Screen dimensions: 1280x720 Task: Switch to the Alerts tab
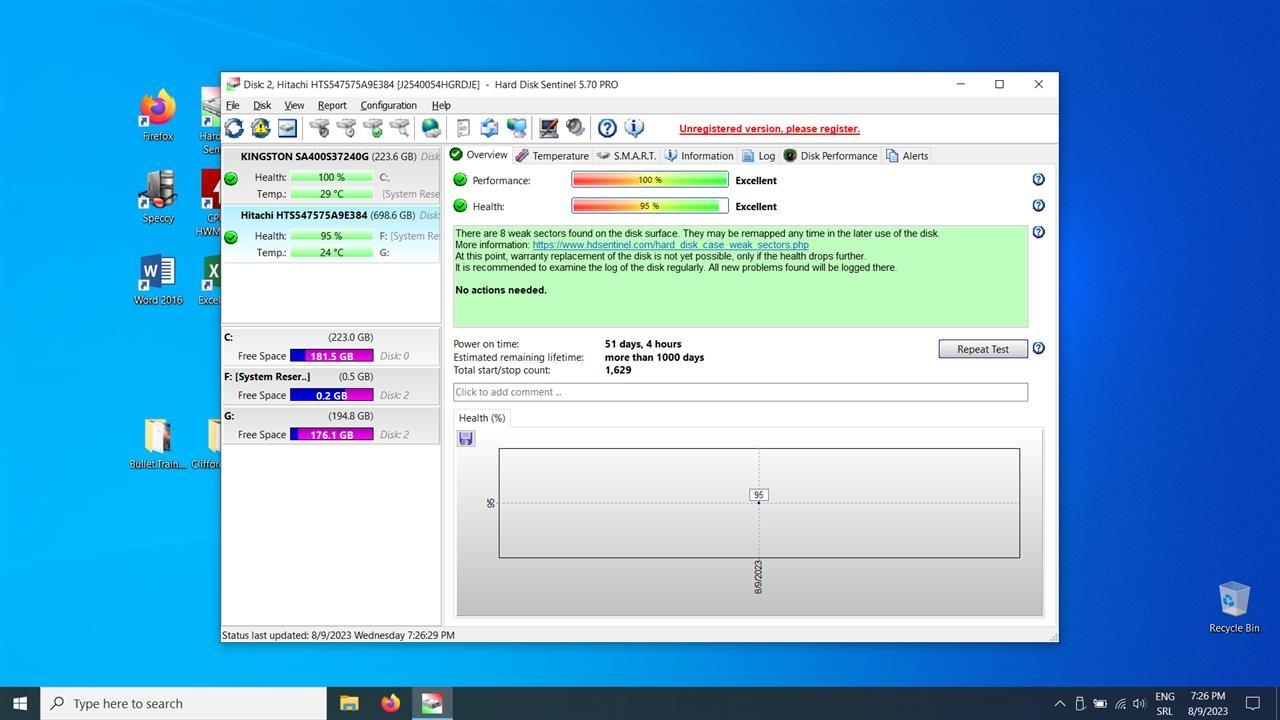(x=907, y=156)
